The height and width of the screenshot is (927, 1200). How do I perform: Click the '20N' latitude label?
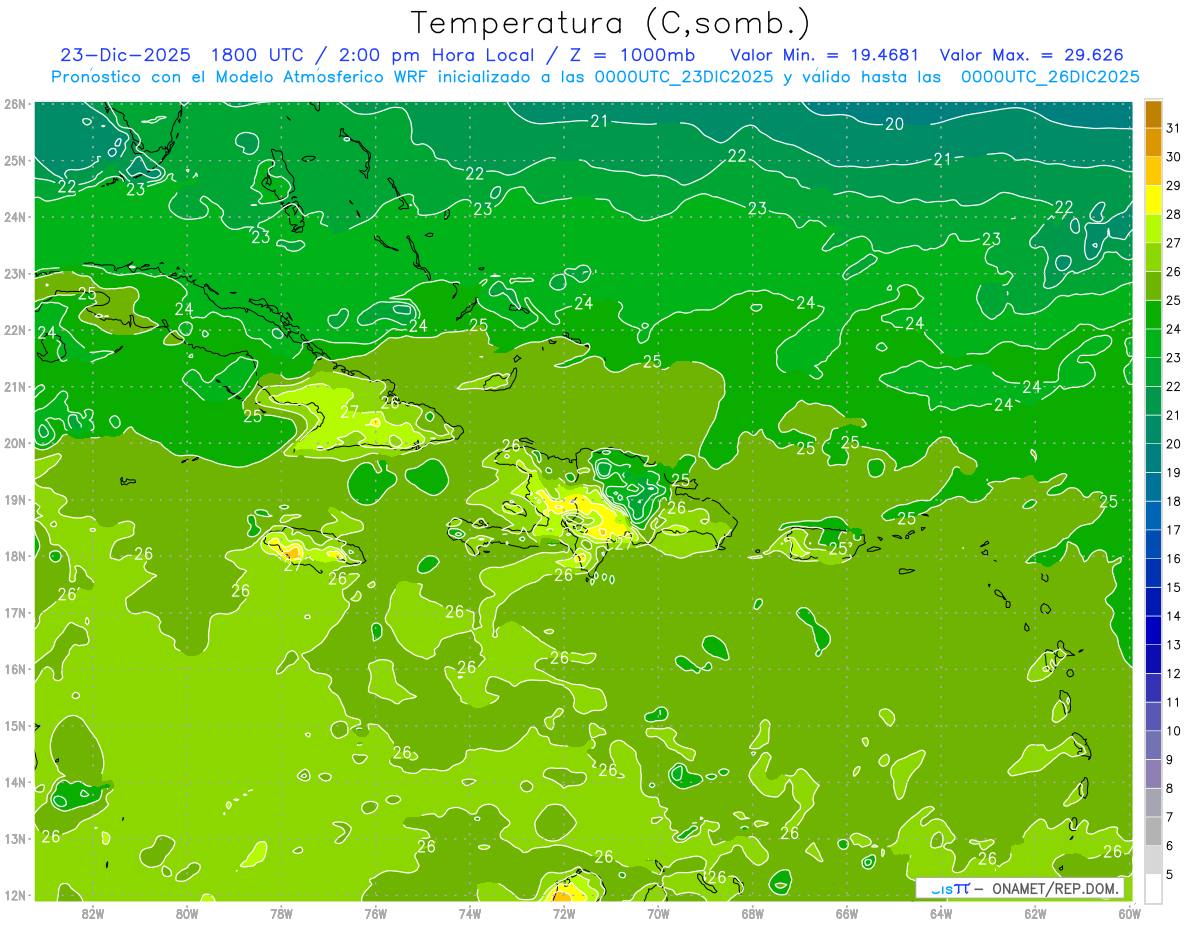[15, 443]
